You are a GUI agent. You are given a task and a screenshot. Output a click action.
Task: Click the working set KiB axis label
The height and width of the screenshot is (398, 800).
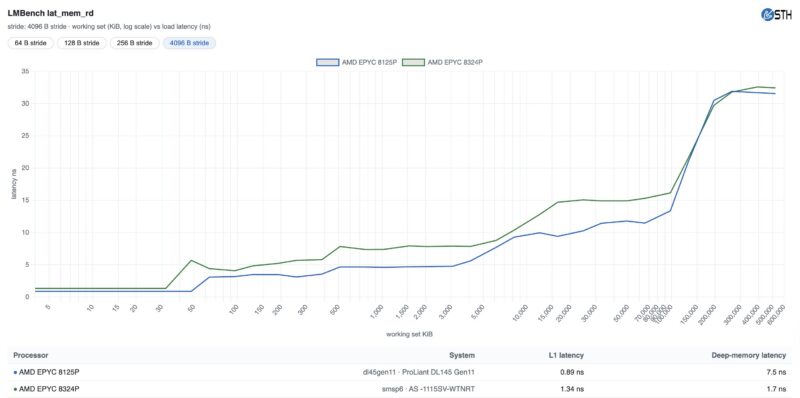tap(410, 334)
